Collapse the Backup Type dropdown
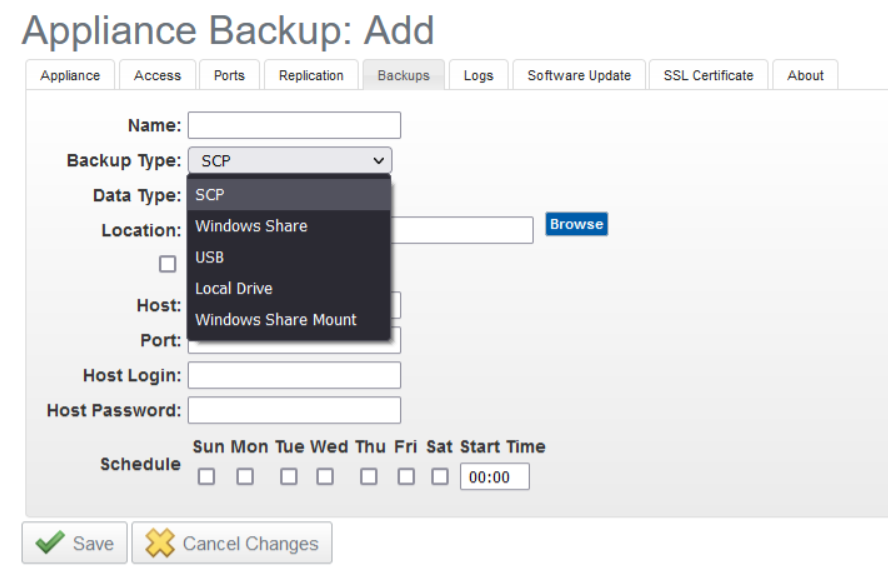Image resolution: width=888 pixels, height=575 pixels. 290,160
